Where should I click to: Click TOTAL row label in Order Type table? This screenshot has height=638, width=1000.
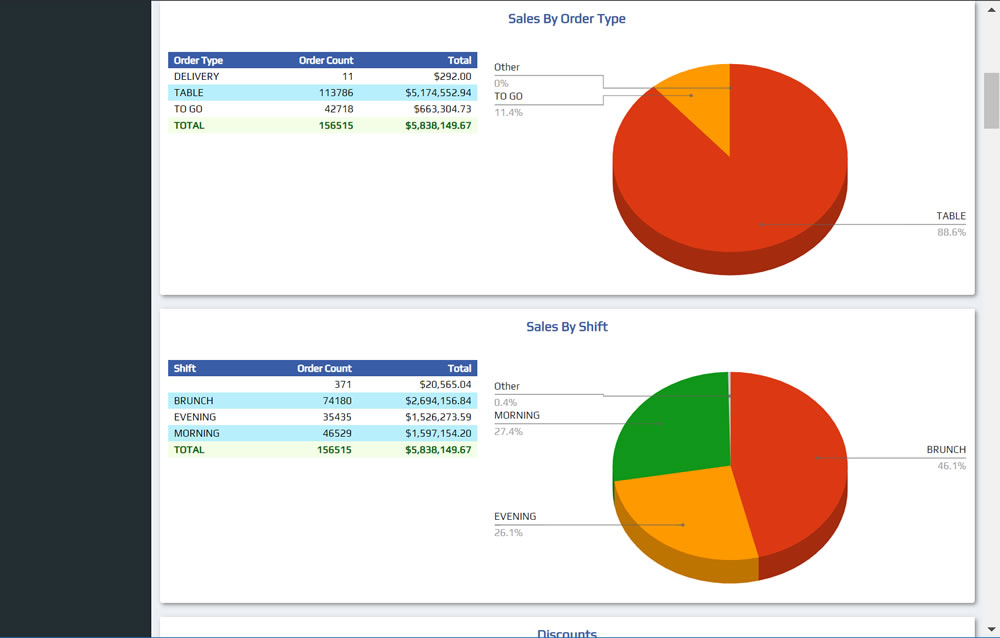(189, 126)
